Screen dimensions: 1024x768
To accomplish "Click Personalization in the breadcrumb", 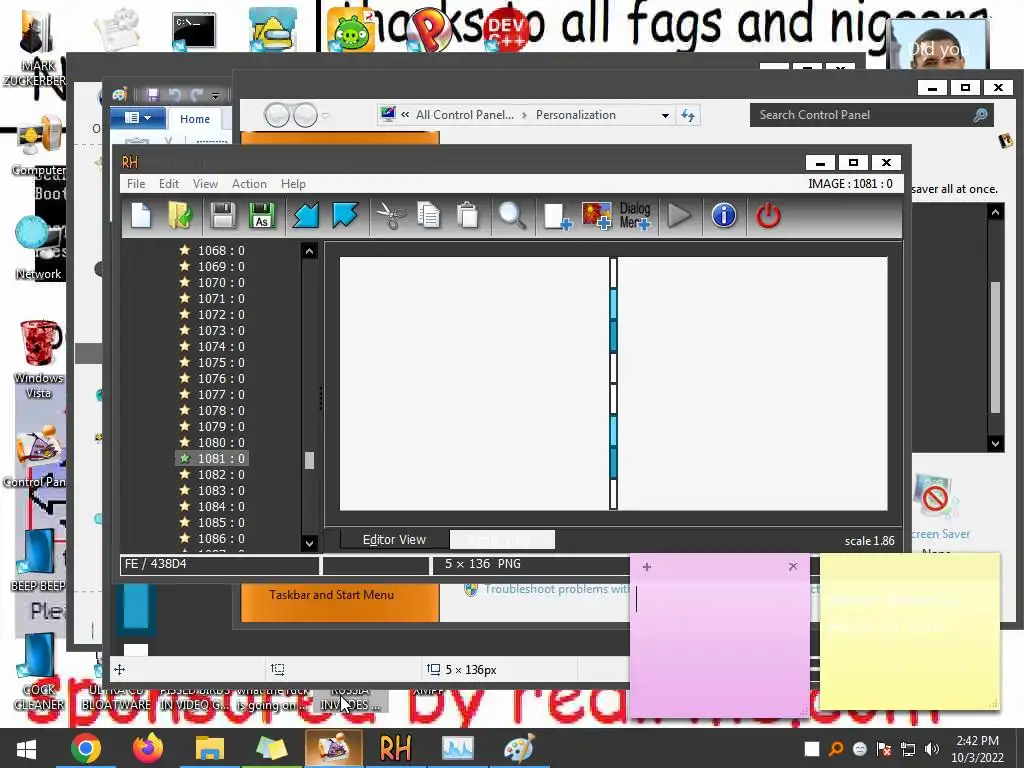I will coord(575,115).
